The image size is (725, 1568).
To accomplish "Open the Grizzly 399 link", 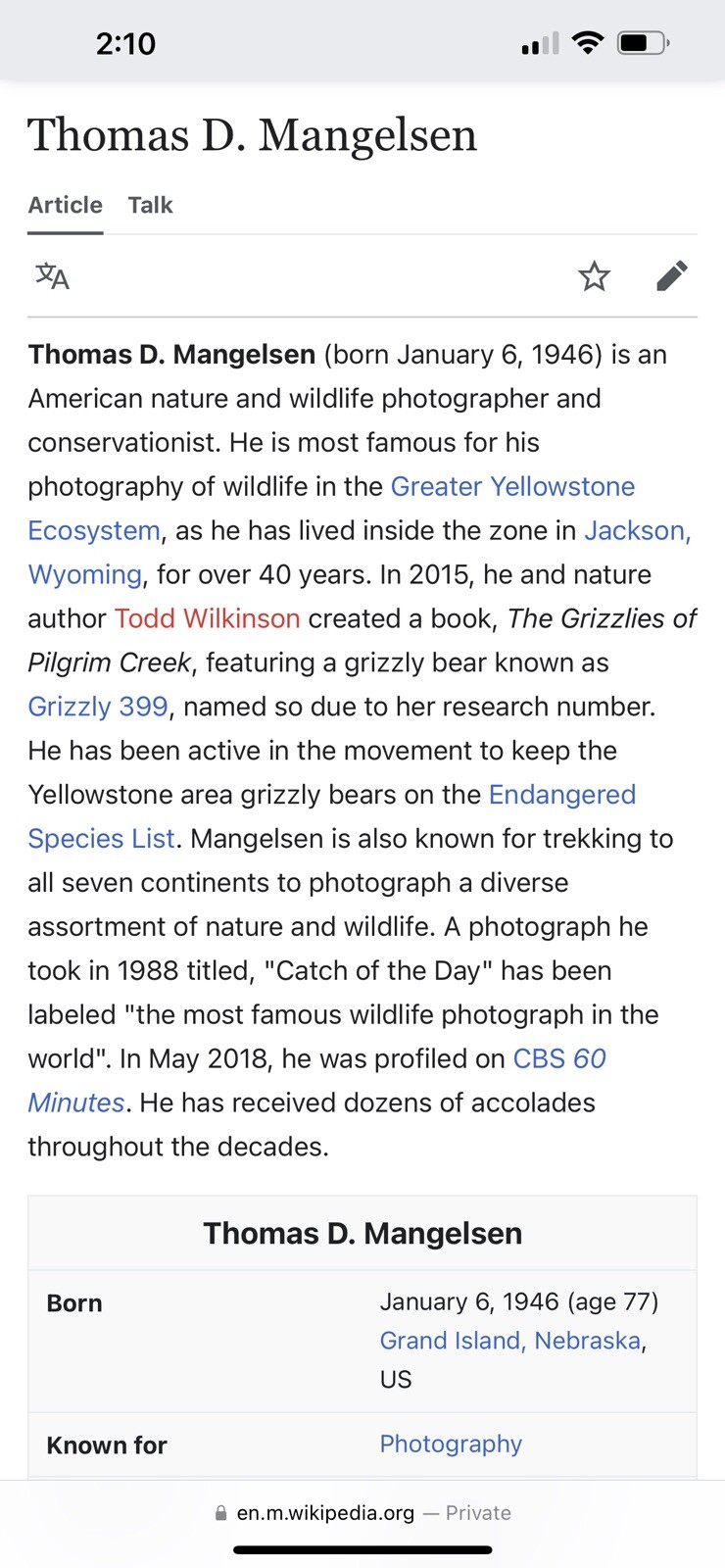I will pyautogui.click(x=98, y=707).
